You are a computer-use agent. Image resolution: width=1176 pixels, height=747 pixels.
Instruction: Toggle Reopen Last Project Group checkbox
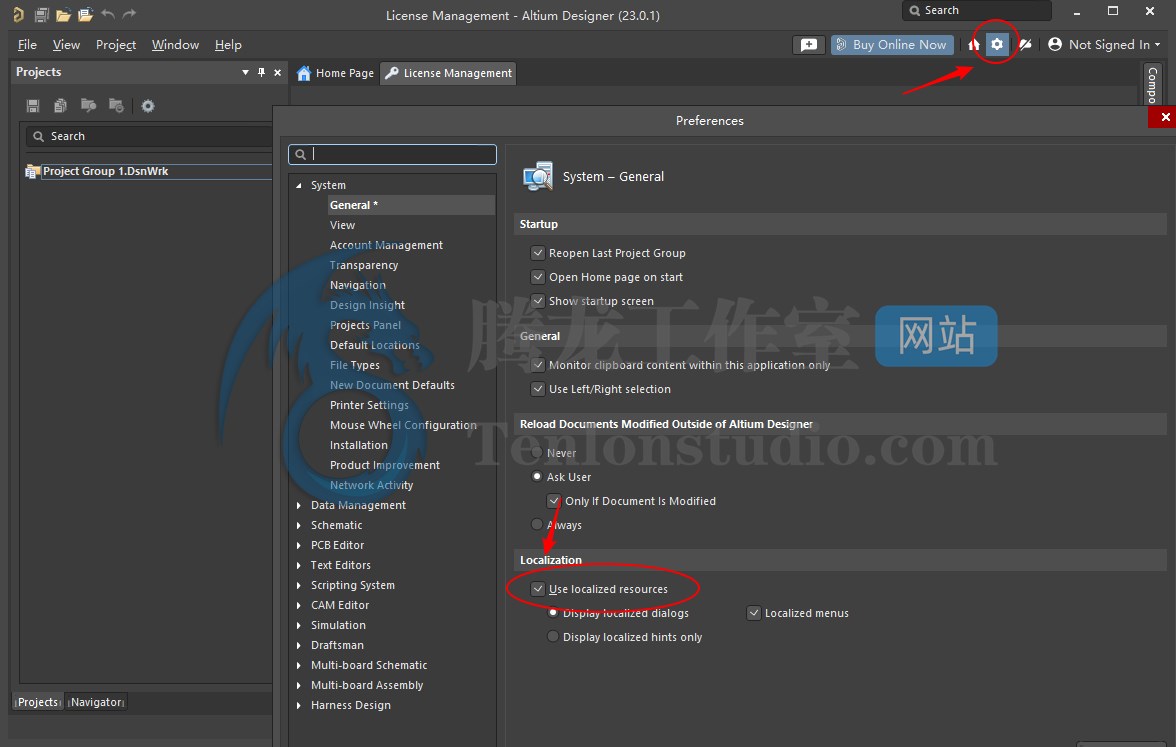click(x=537, y=253)
